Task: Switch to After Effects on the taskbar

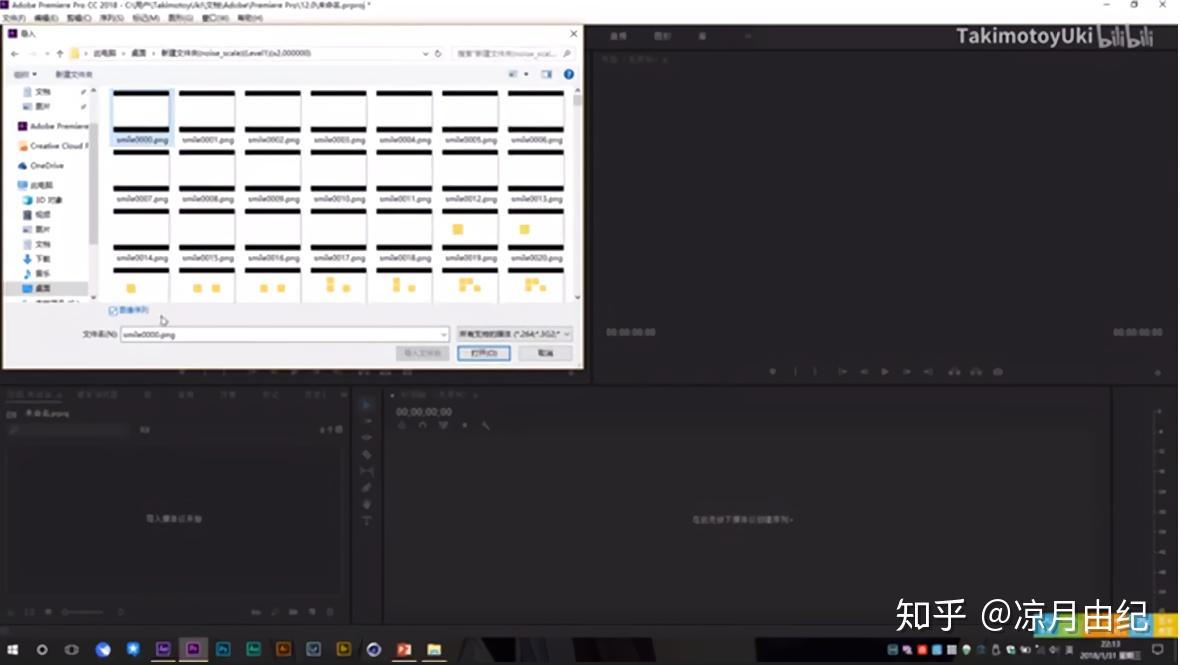Action: coord(163,649)
